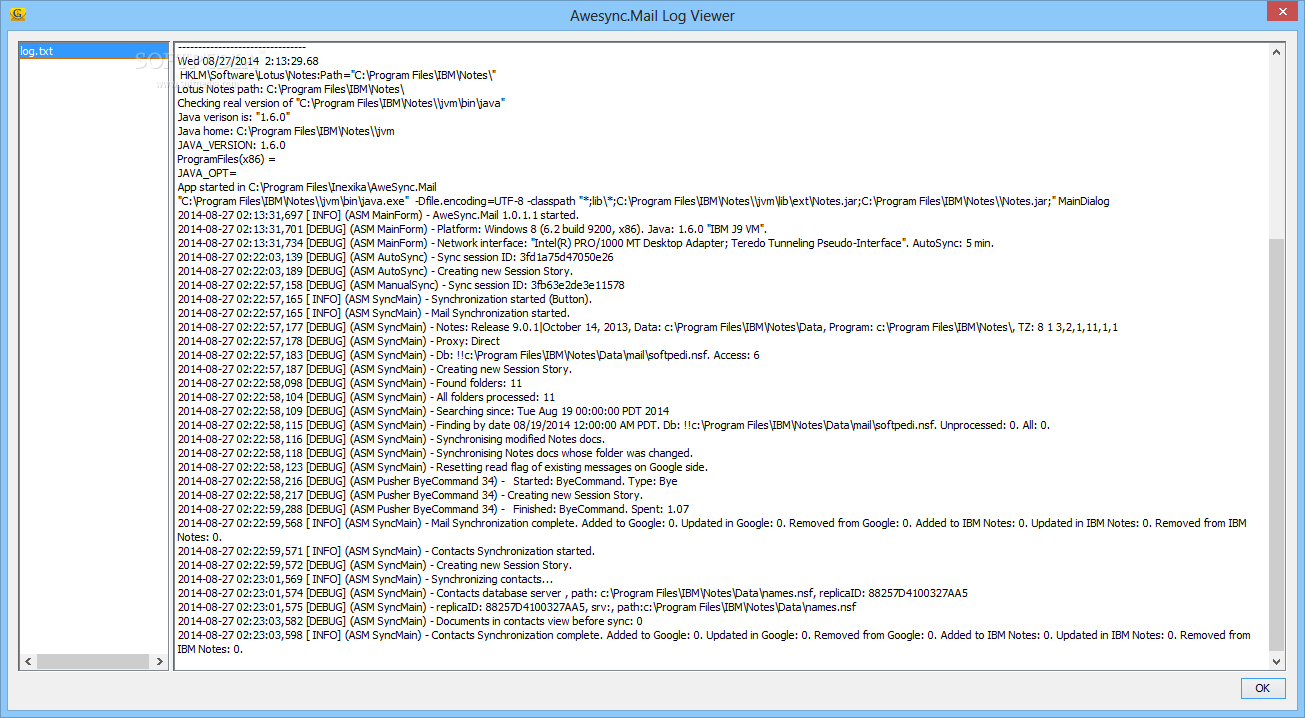The width and height of the screenshot is (1305, 718).
Task: Click the 'Documents in contacts view before sync' entry
Action: [409, 621]
